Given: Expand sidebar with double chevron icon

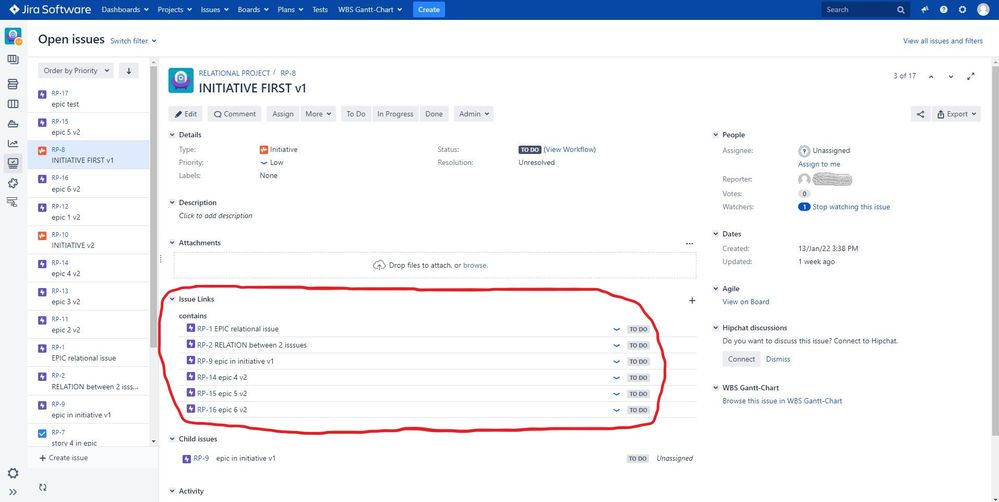Looking at the screenshot, I should [13, 492].
